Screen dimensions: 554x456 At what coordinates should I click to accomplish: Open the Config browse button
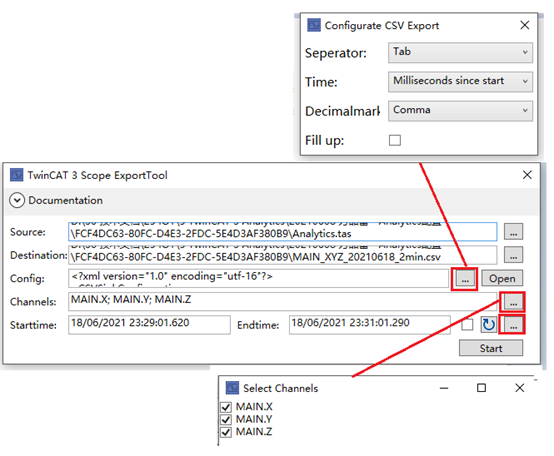pos(465,279)
